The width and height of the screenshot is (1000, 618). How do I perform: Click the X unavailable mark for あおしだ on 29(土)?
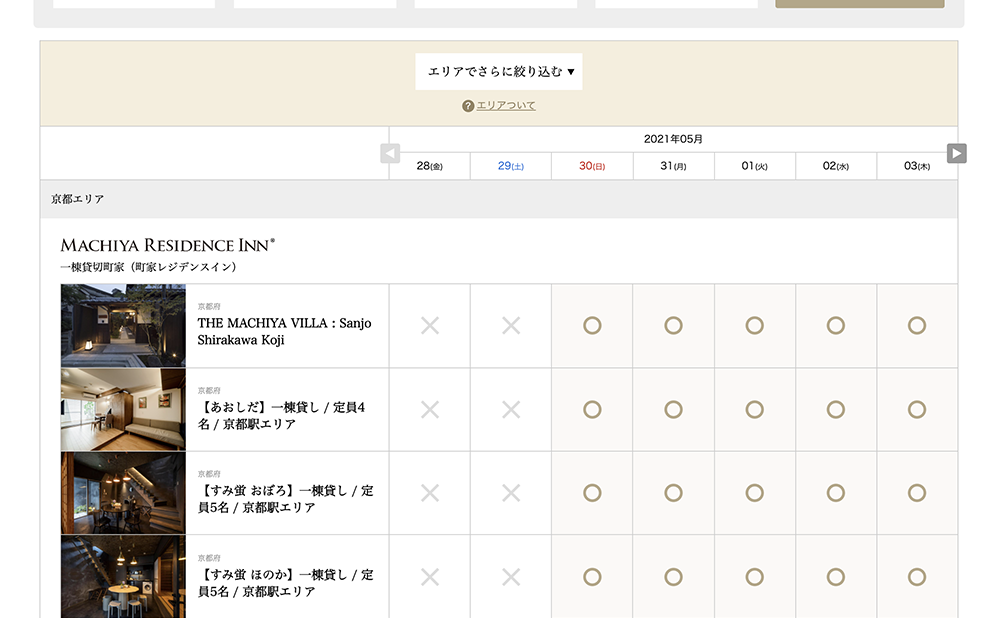click(x=510, y=410)
